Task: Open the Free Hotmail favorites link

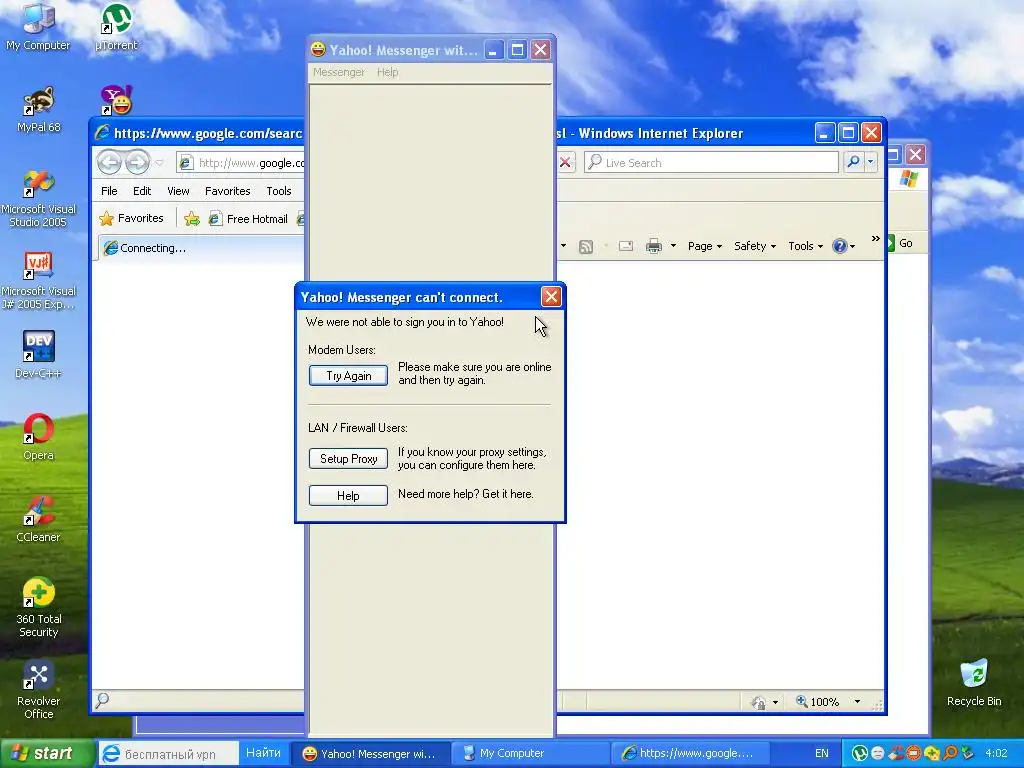Action: point(248,219)
